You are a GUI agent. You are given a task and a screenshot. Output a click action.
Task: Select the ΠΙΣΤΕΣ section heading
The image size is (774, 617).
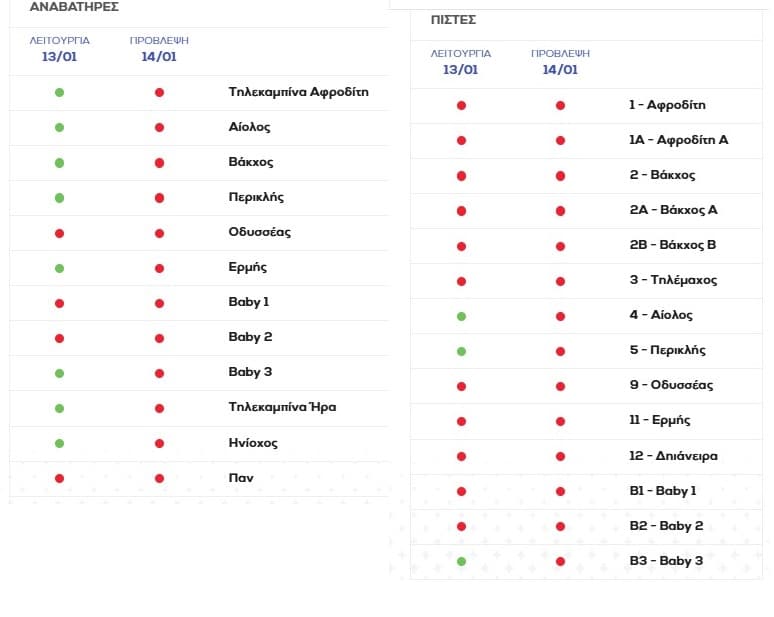(x=453, y=20)
